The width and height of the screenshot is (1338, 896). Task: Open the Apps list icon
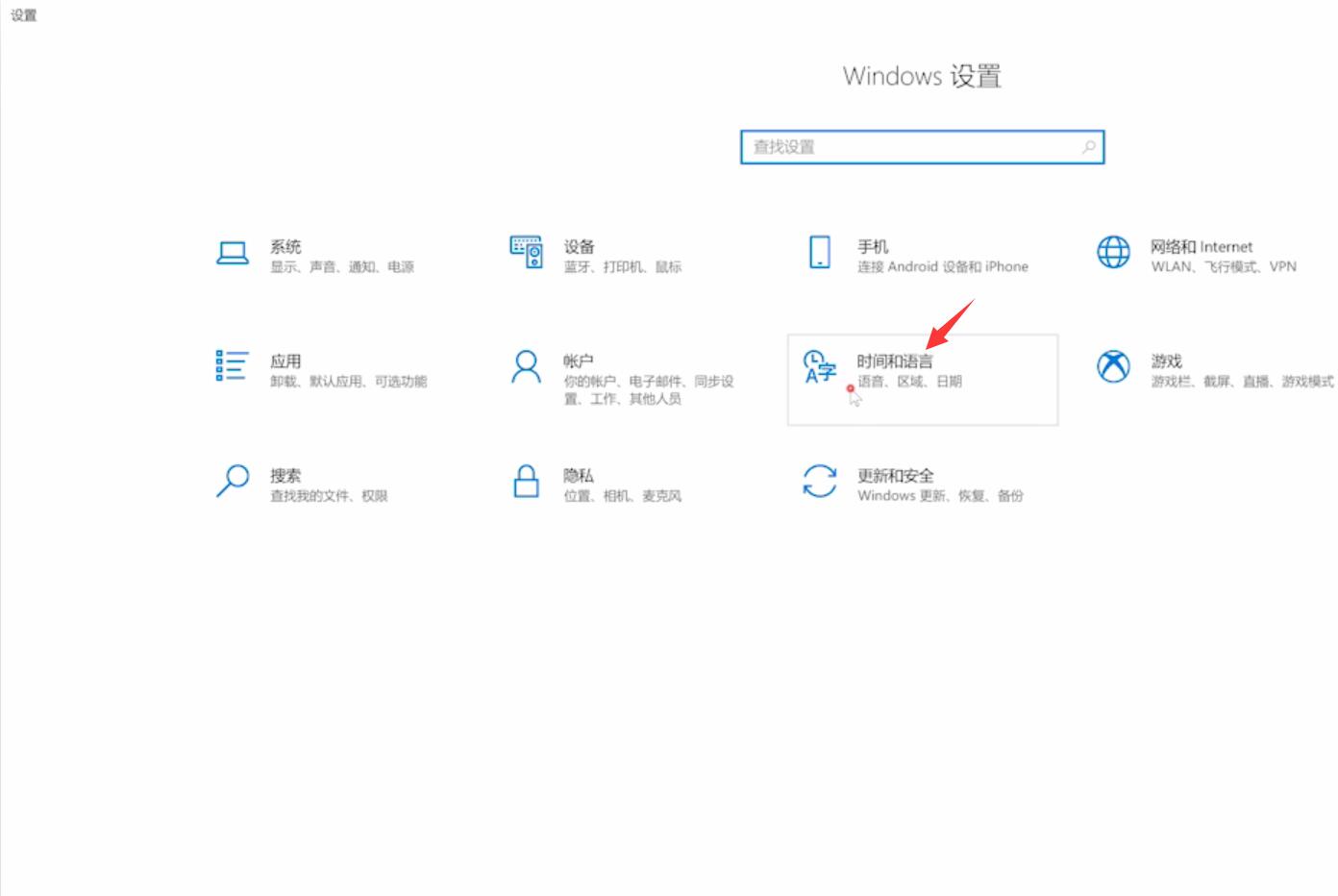pos(233,366)
